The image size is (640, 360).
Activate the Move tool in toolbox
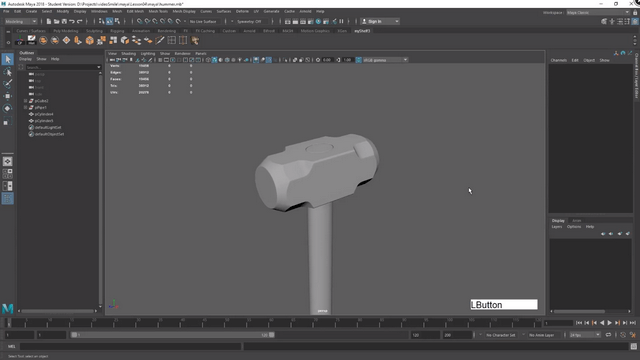[x=7, y=96]
